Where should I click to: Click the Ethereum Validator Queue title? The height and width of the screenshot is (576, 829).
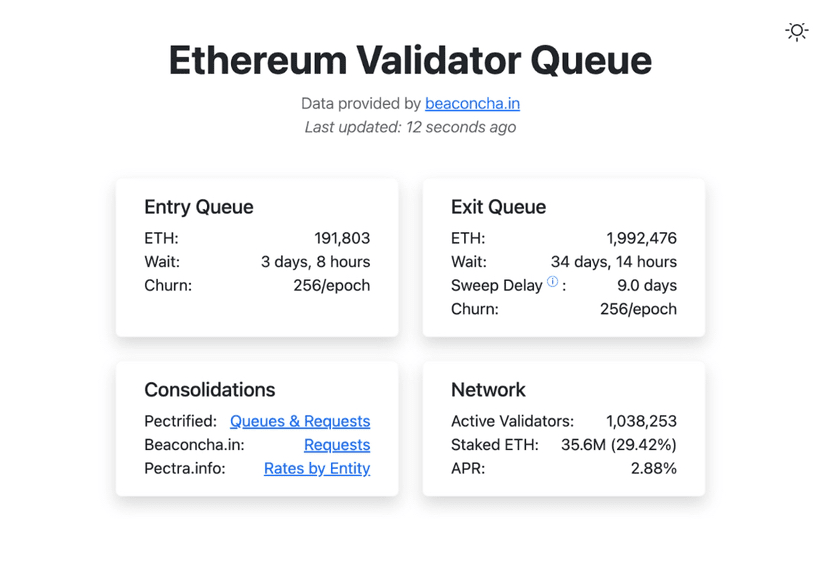(x=410, y=60)
